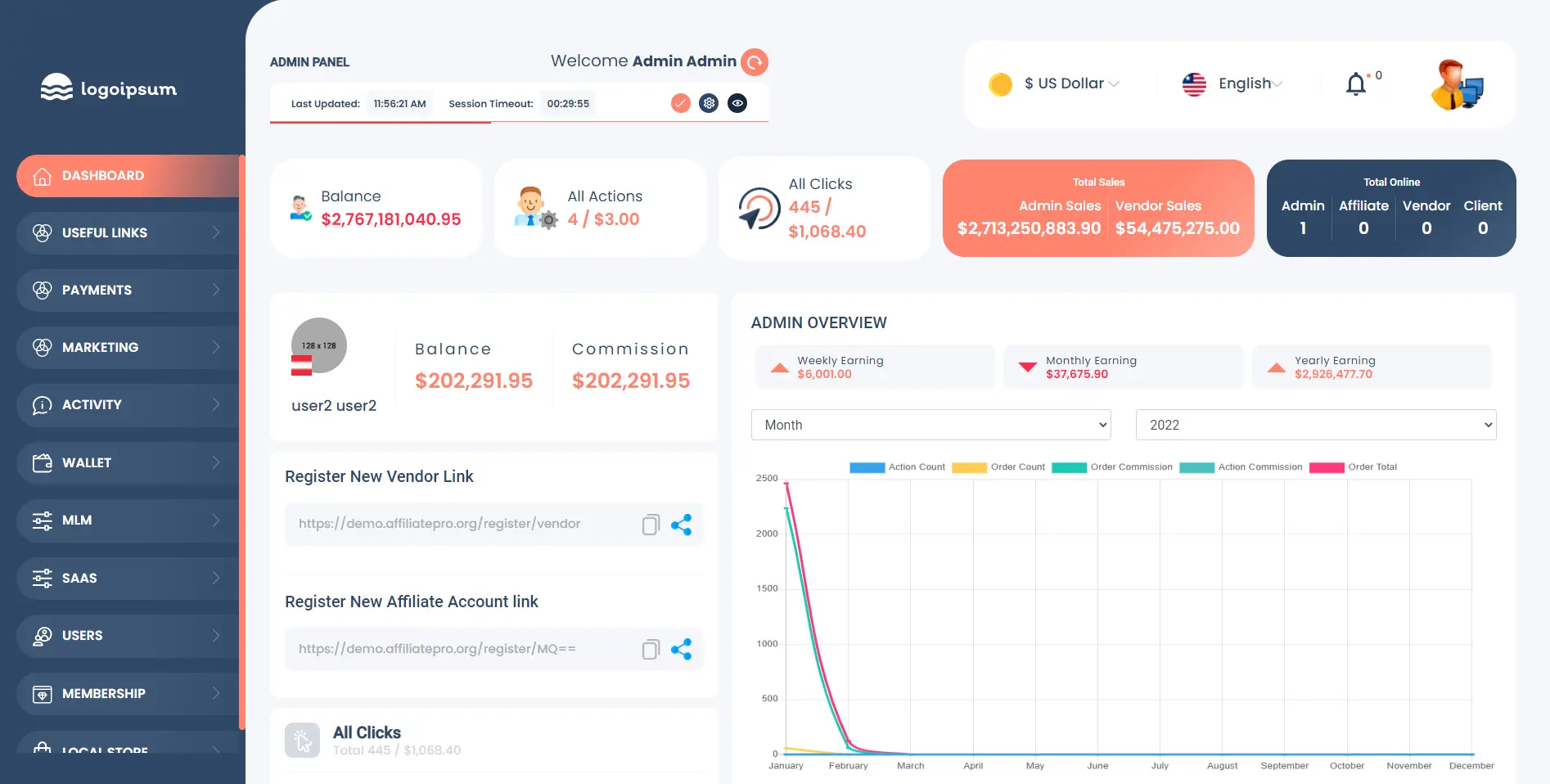1550x784 pixels.
Task: Open the Month period dropdown
Action: pos(931,425)
